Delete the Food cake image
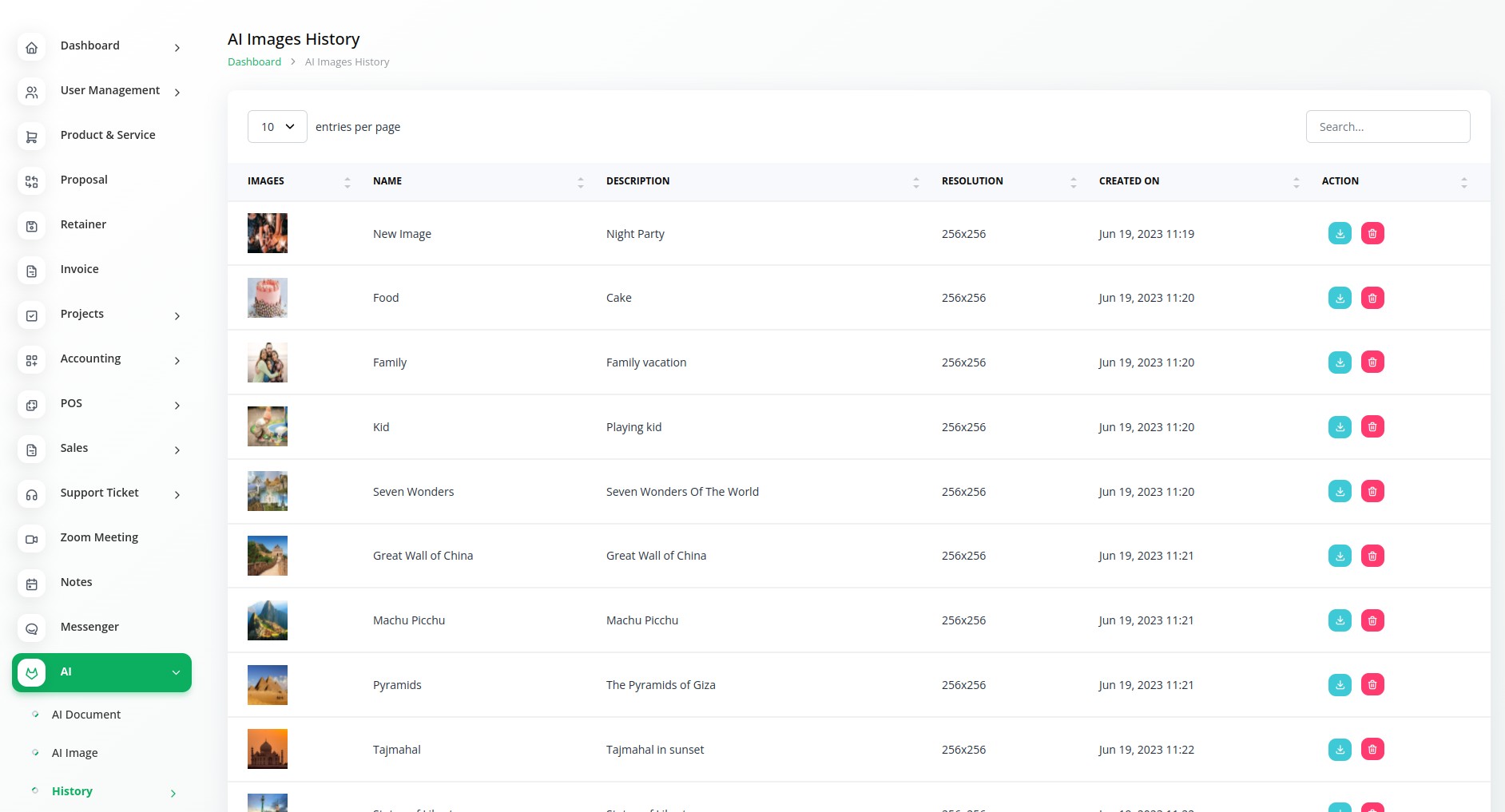The height and width of the screenshot is (812, 1505). point(1372,298)
